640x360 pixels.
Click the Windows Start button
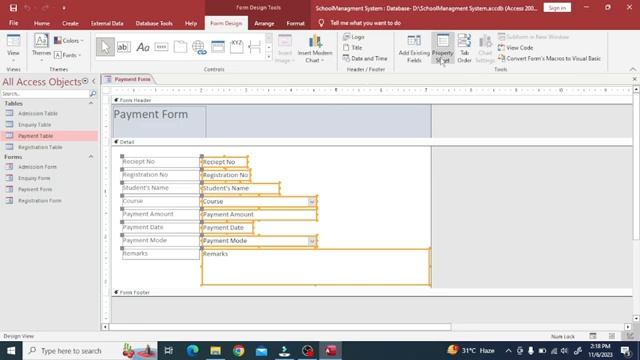(x=11, y=351)
